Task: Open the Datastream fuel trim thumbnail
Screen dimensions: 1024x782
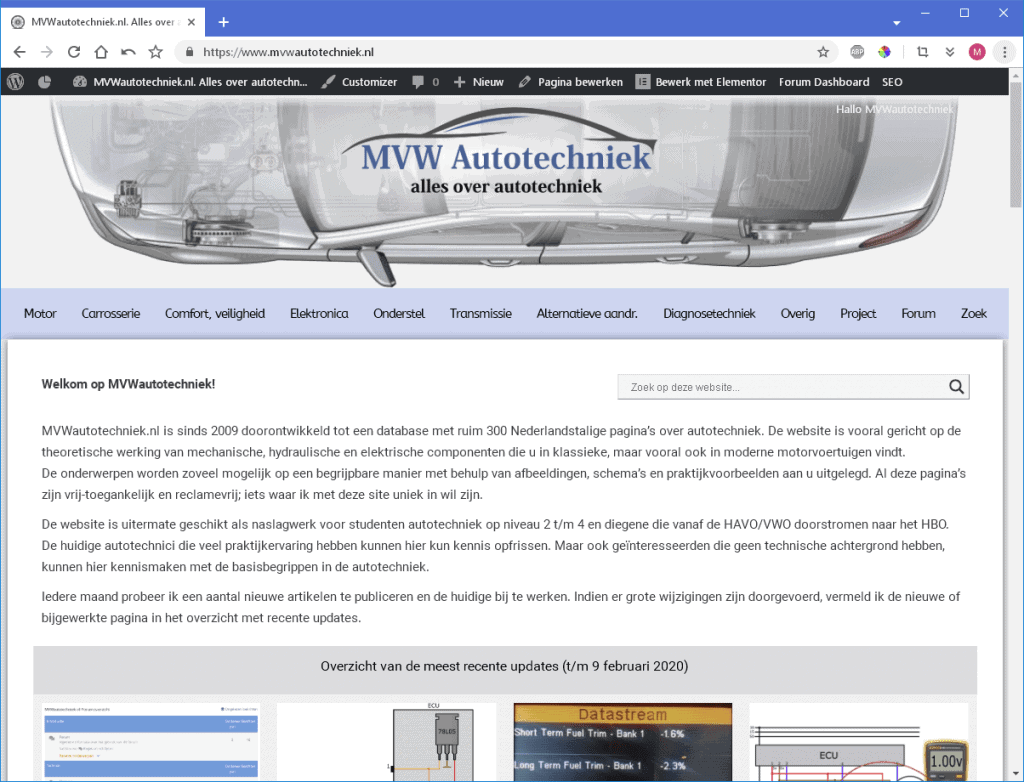Action: point(623,741)
